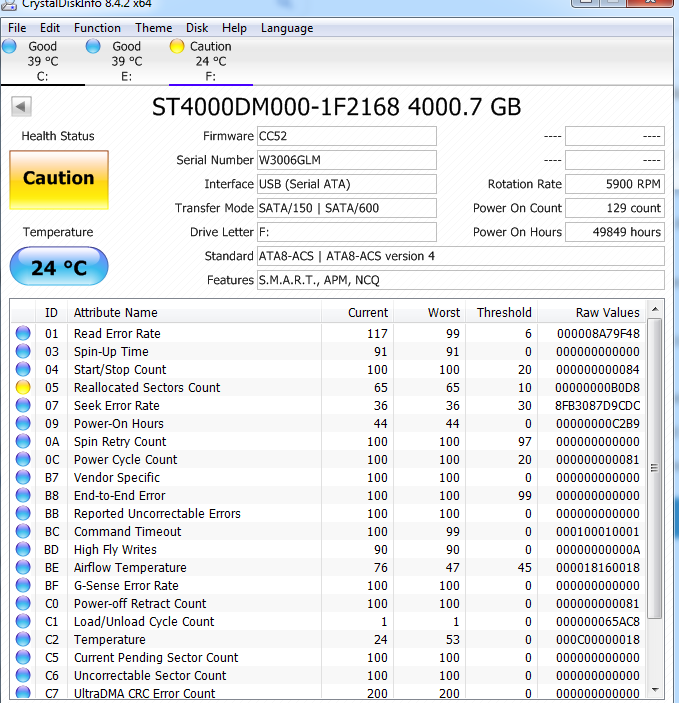Click the Threshold column header

coord(501,312)
